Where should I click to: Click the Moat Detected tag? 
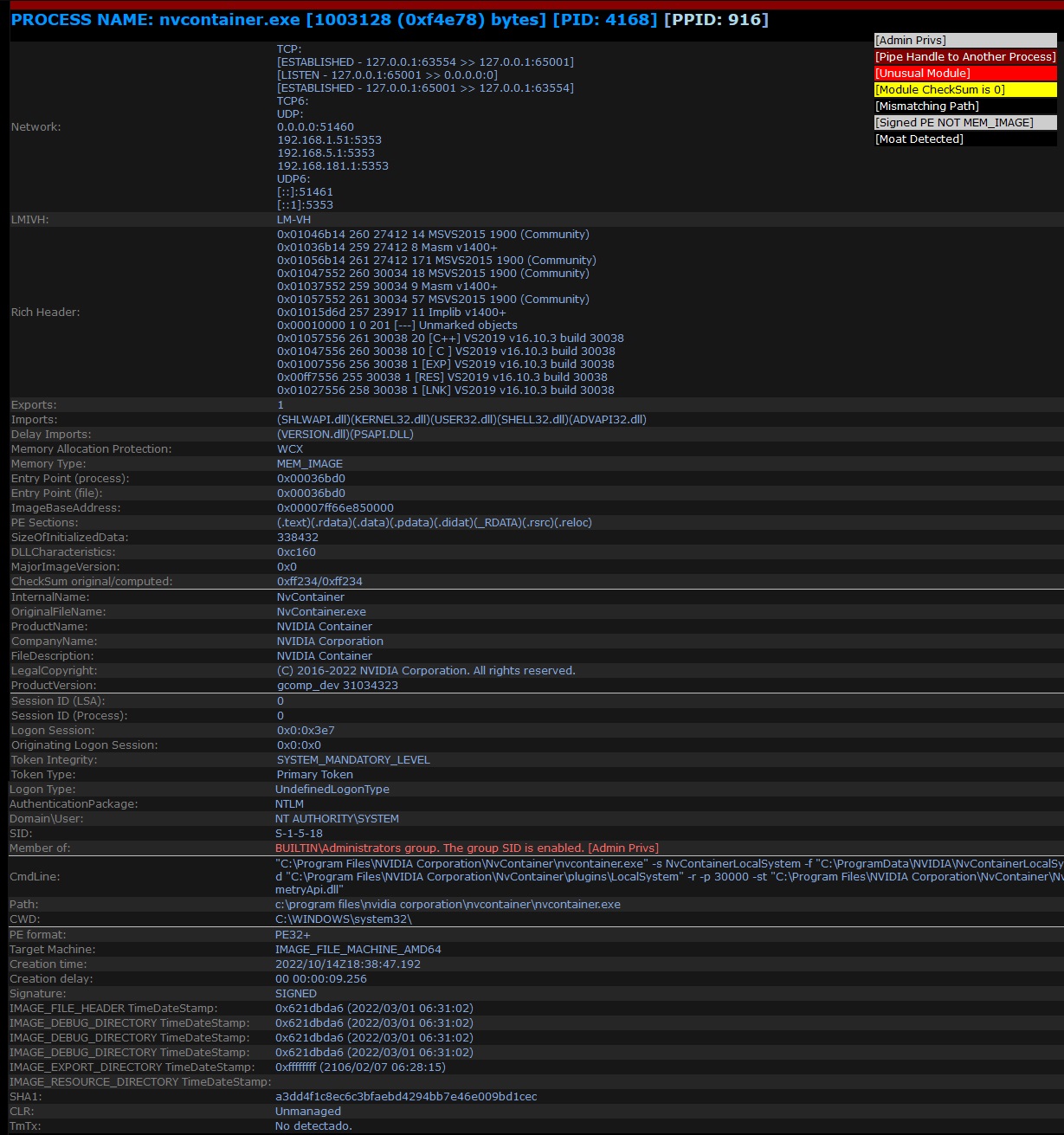(x=965, y=139)
